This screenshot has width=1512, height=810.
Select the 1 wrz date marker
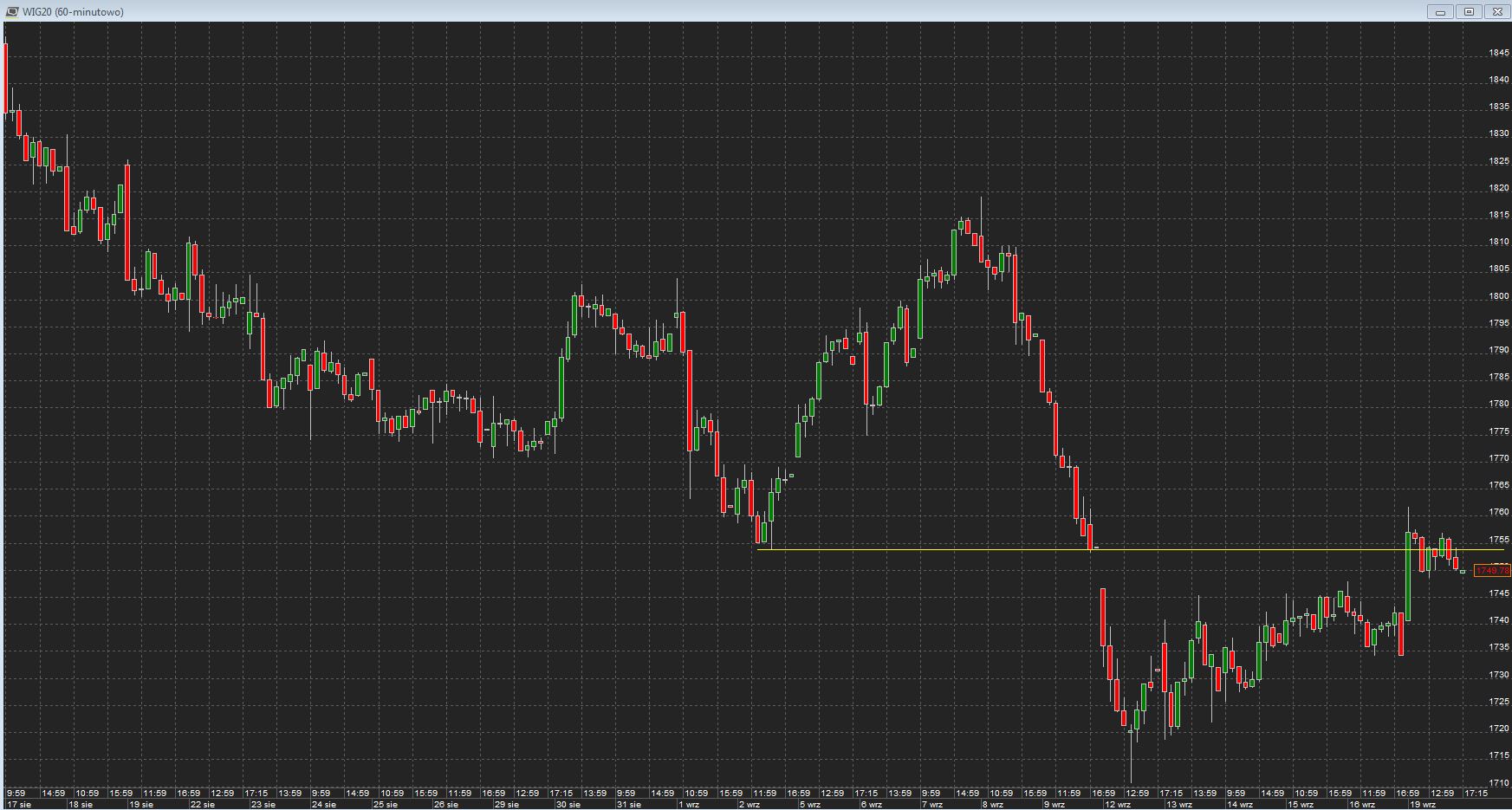(x=689, y=805)
